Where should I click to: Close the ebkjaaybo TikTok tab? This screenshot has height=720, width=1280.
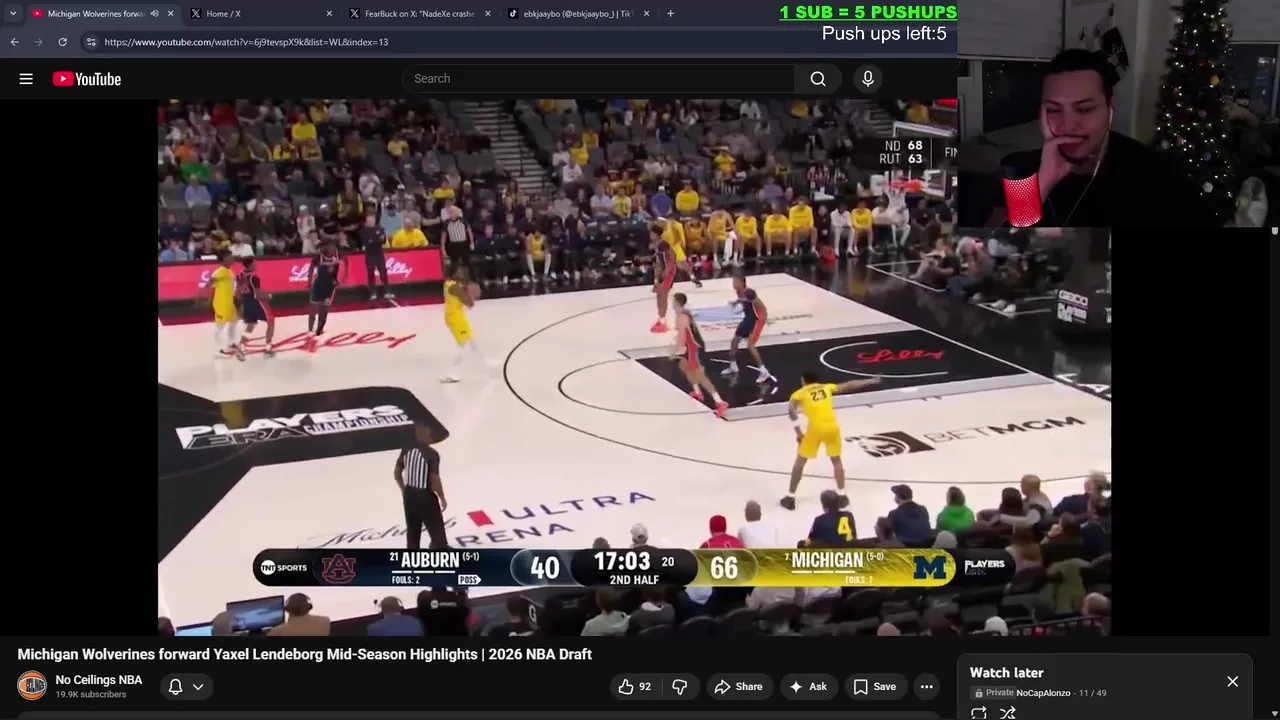pyautogui.click(x=646, y=14)
